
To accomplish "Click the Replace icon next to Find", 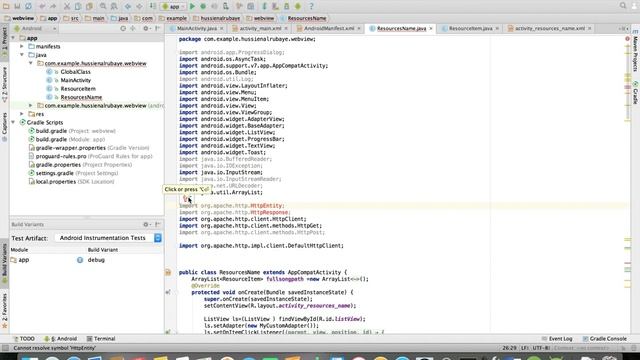I will 114,6.
